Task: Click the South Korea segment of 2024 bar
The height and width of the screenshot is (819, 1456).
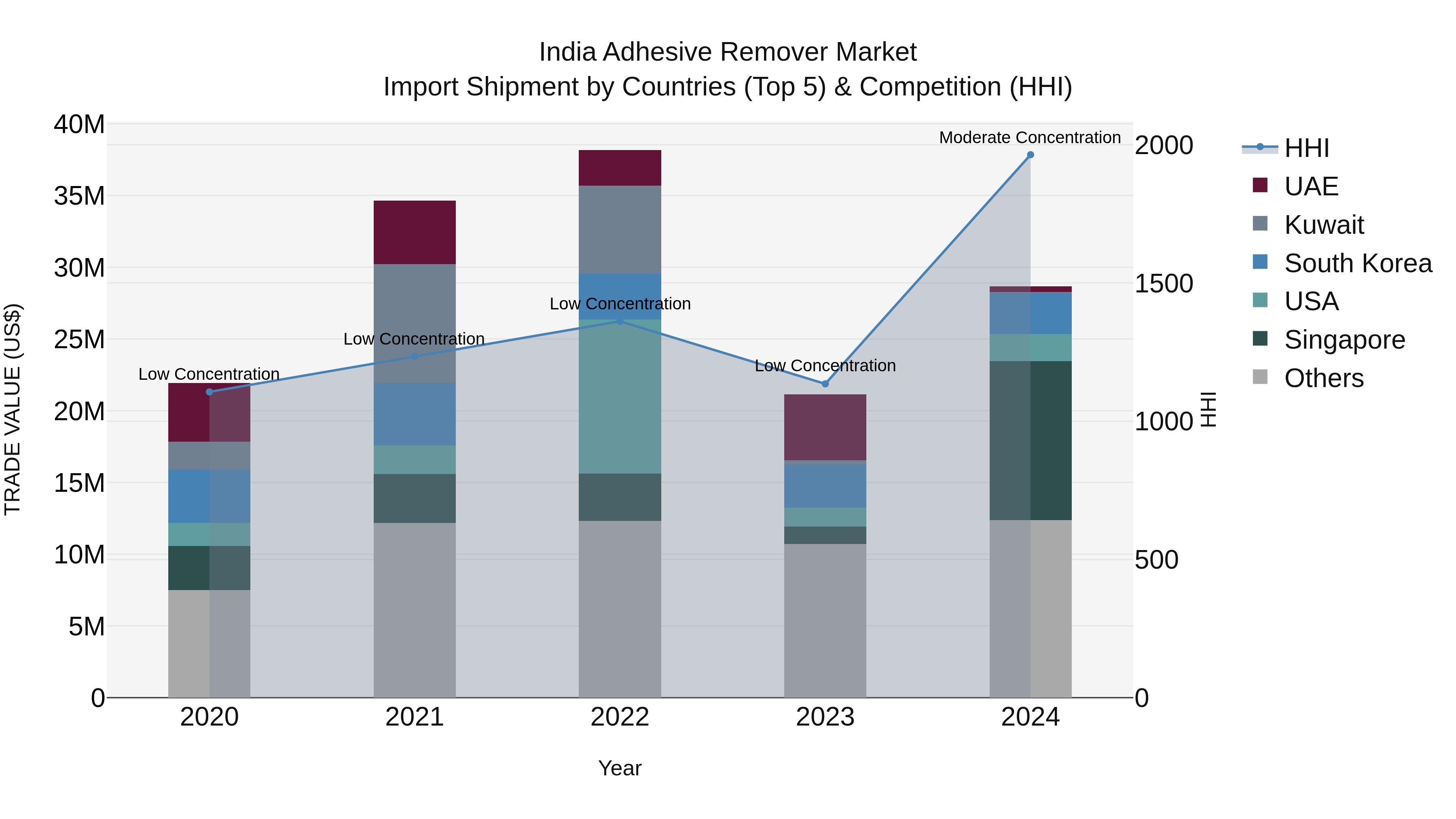Action: tap(1030, 313)
